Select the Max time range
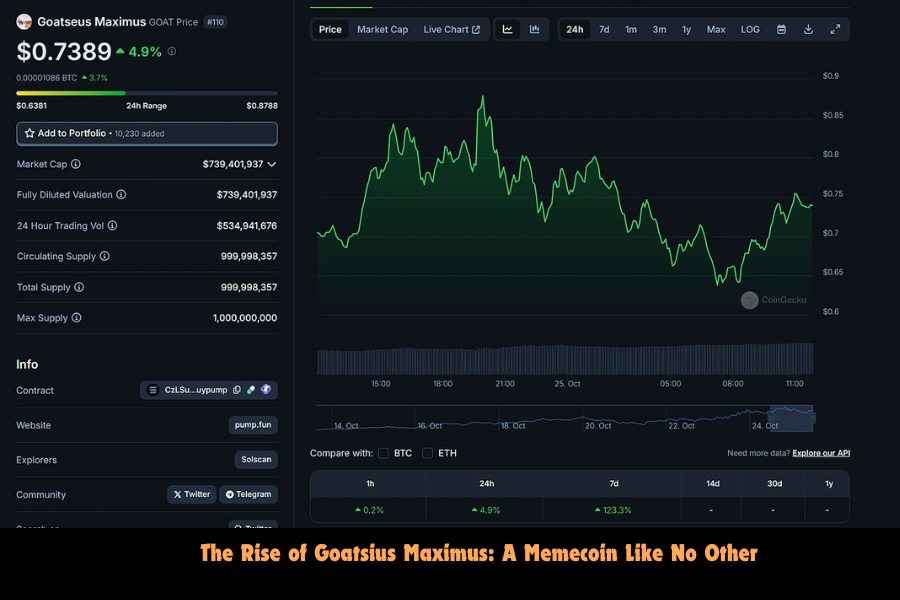Image resolution: width=900 pixels, height=600 pixels. pos(716,29)
